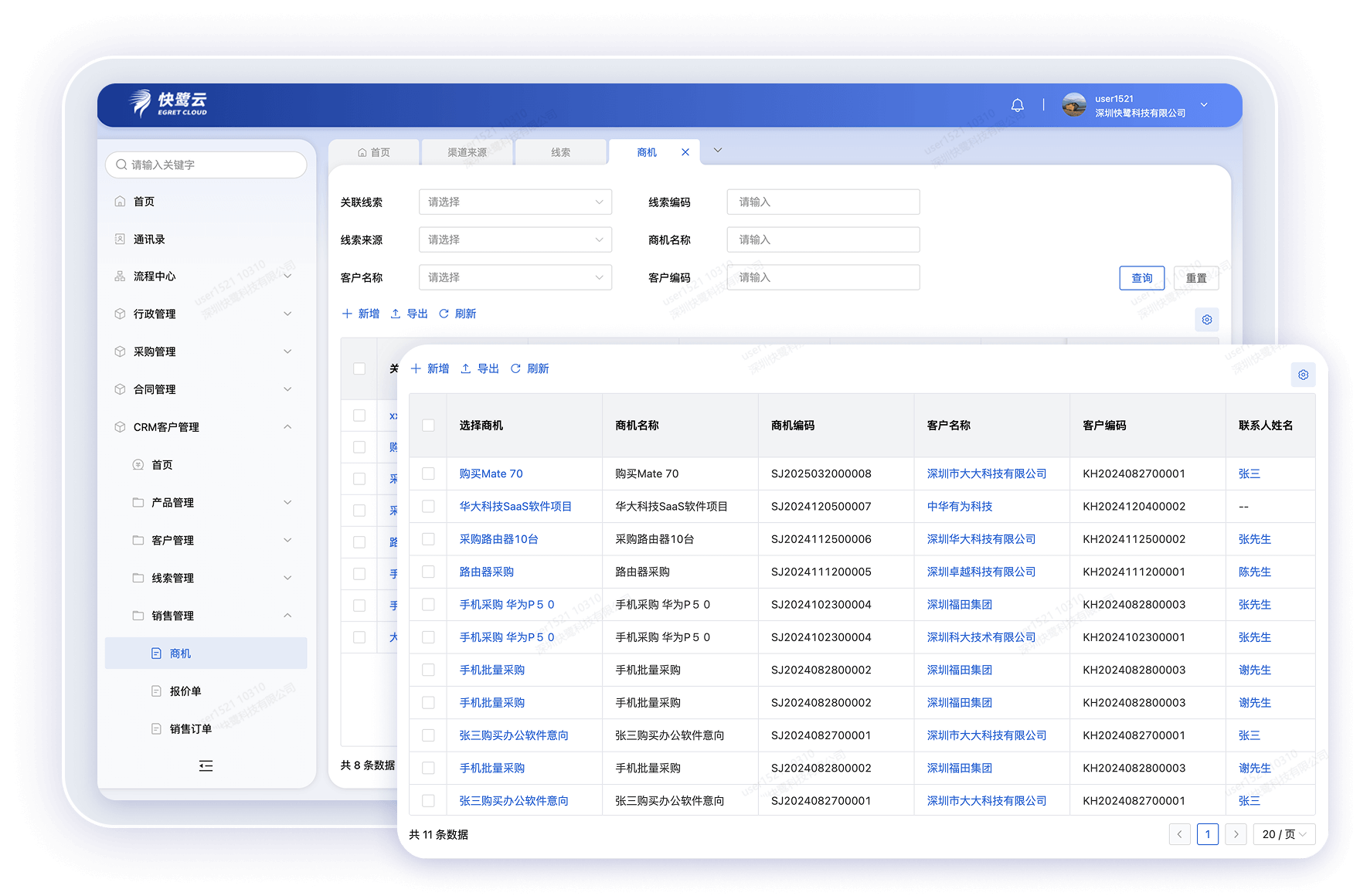Click the 查询 button

(1141, 278)
